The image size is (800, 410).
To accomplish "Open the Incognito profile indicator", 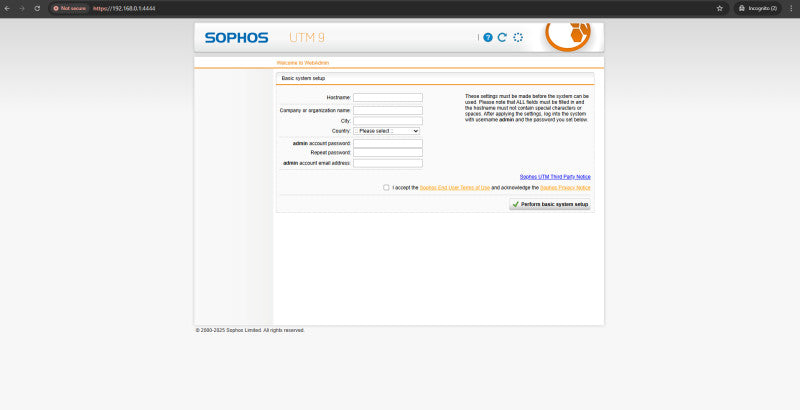I will (x=758, y=8).
